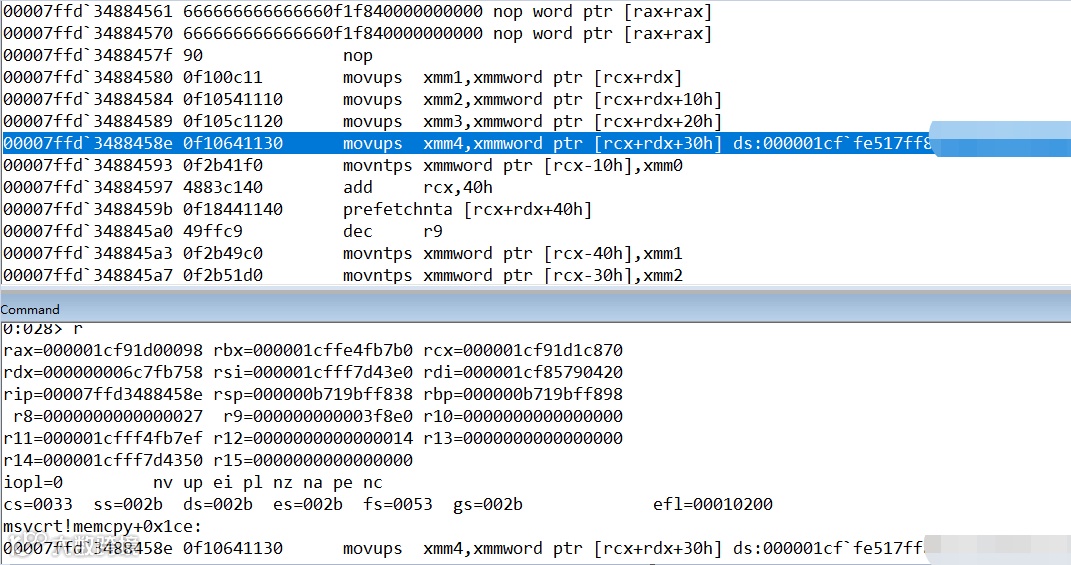
Task: Select disassembly line at address 34884561
Action: pos(358,12)
